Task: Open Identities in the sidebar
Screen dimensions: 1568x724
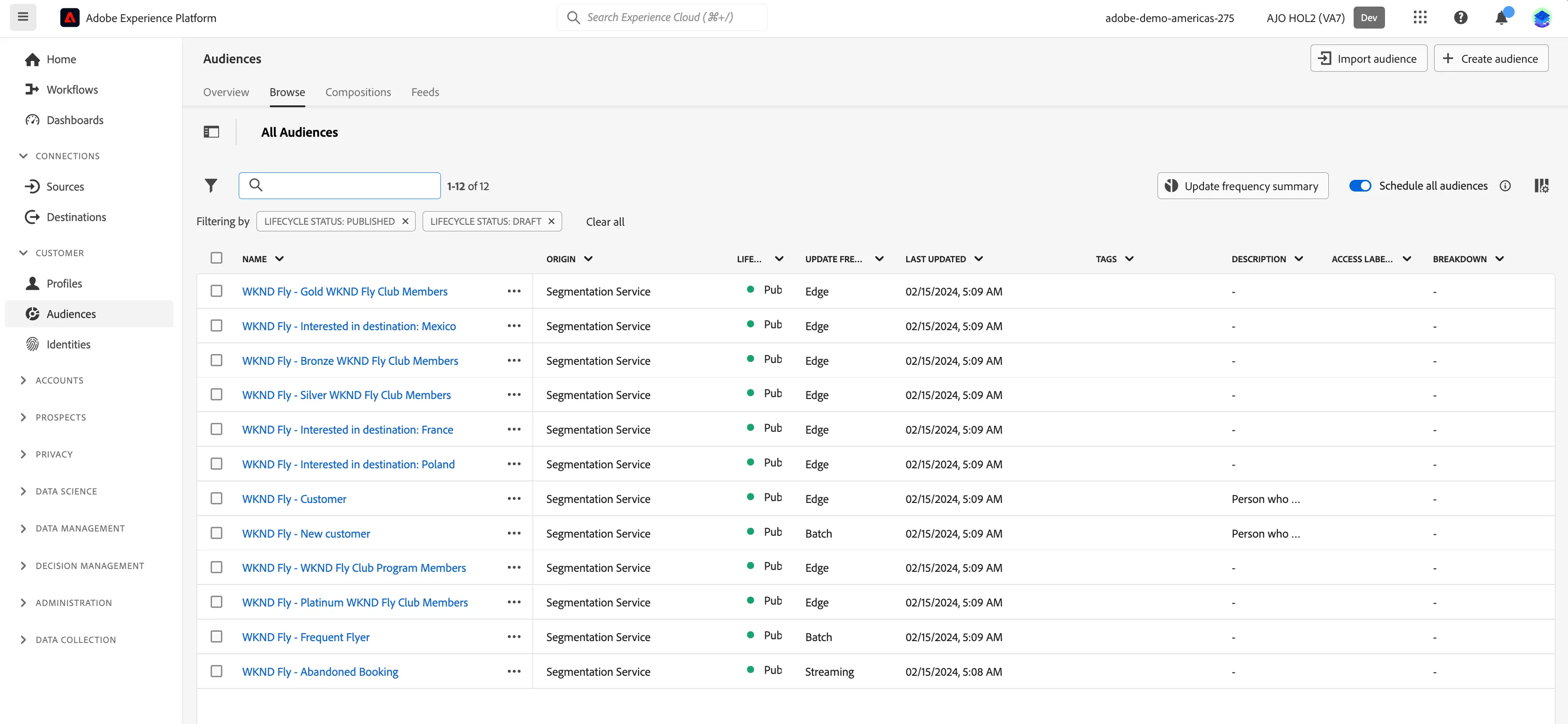Action: pyautogui.click(x=68, y=344)
